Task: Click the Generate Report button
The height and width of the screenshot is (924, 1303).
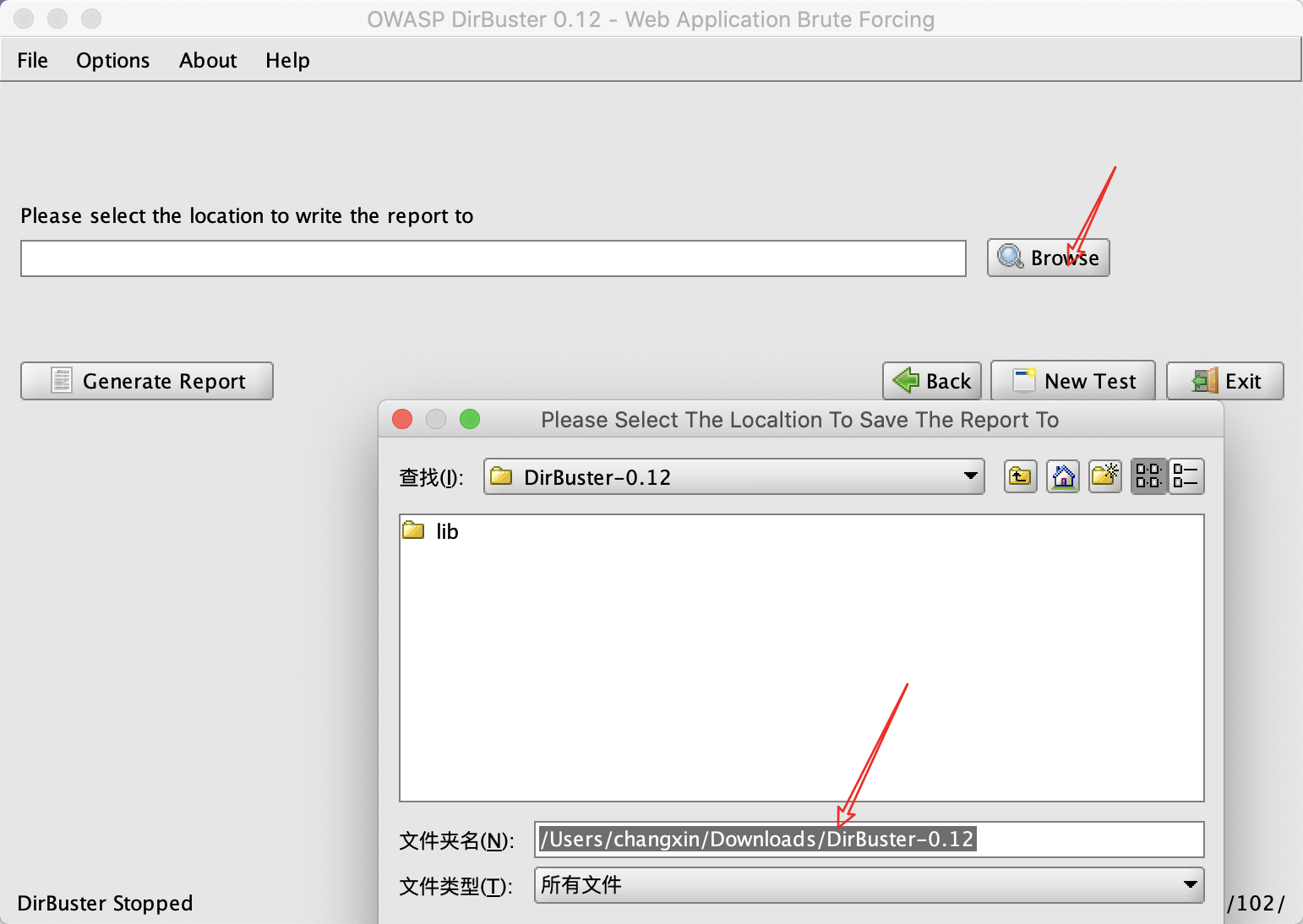Action: 146,381
